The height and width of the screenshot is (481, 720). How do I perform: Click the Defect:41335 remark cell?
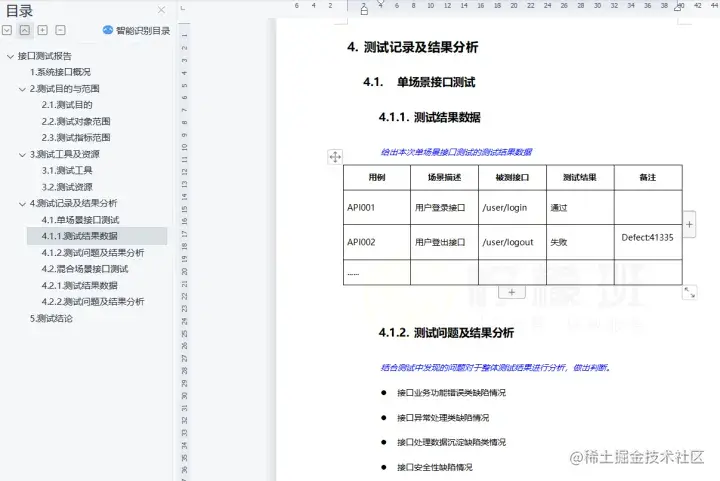[x=648, y=242]
